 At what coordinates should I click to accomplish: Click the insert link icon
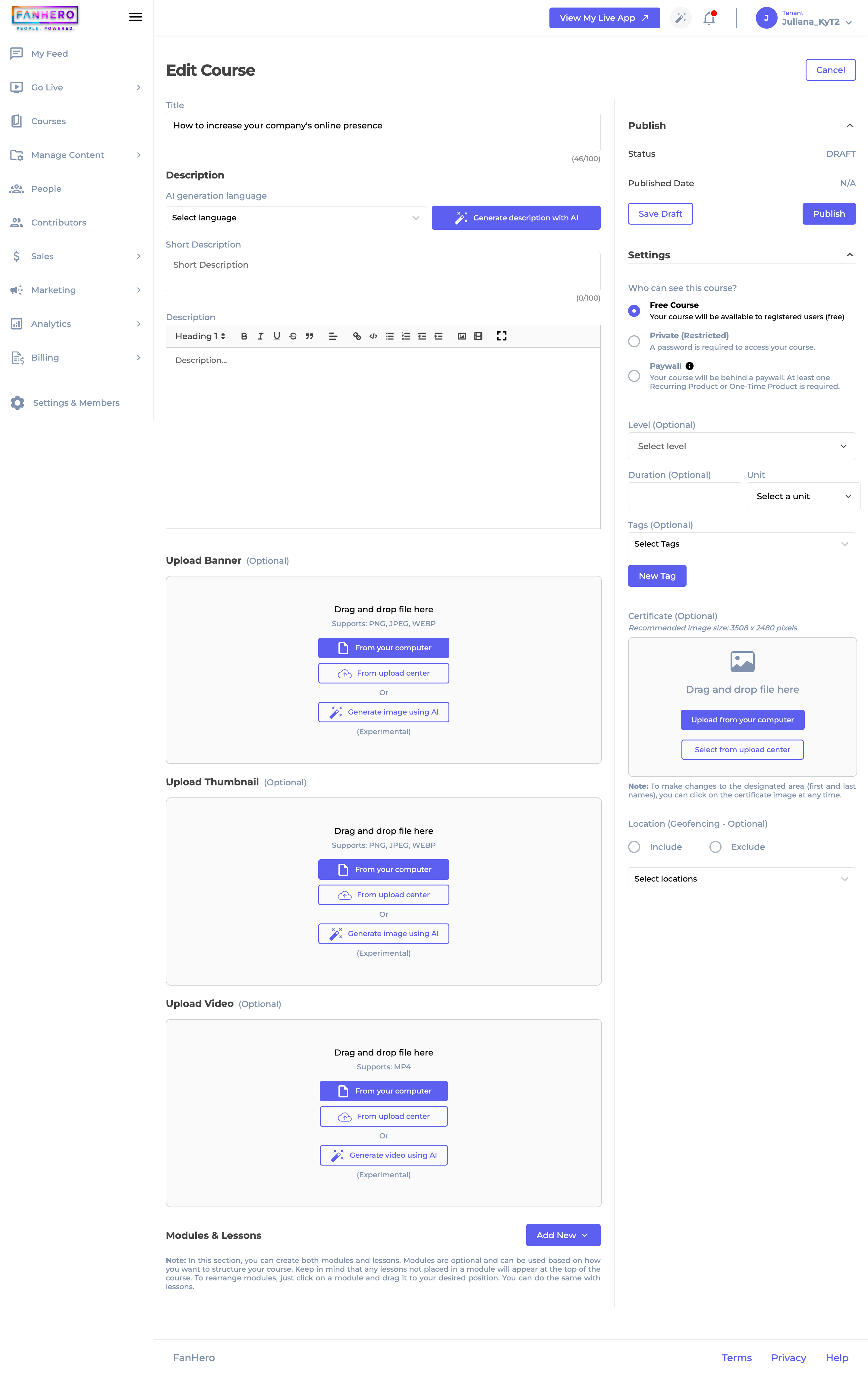coord(357,336)
